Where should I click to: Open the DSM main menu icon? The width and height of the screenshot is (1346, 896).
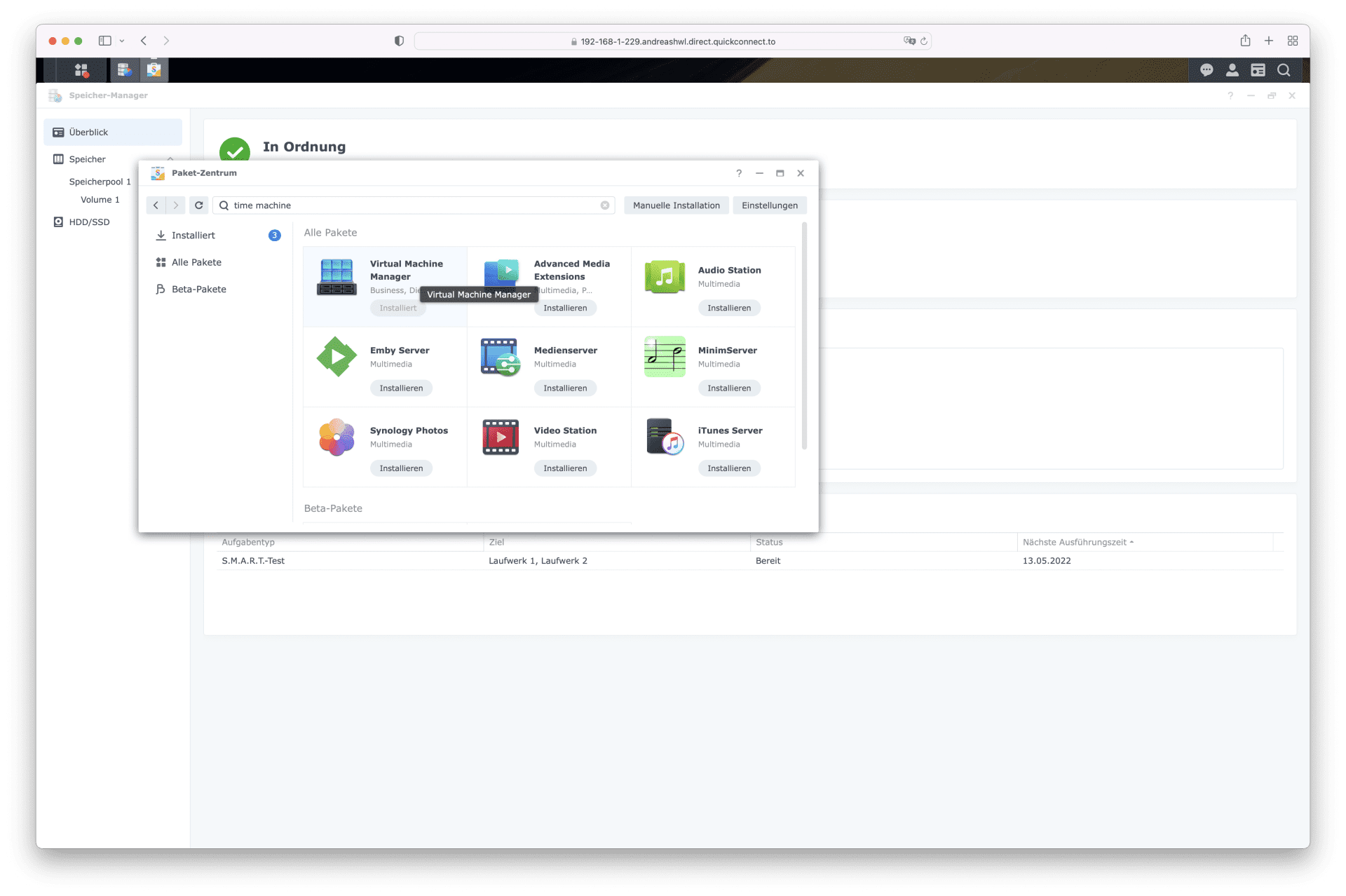tap(81, 70)
